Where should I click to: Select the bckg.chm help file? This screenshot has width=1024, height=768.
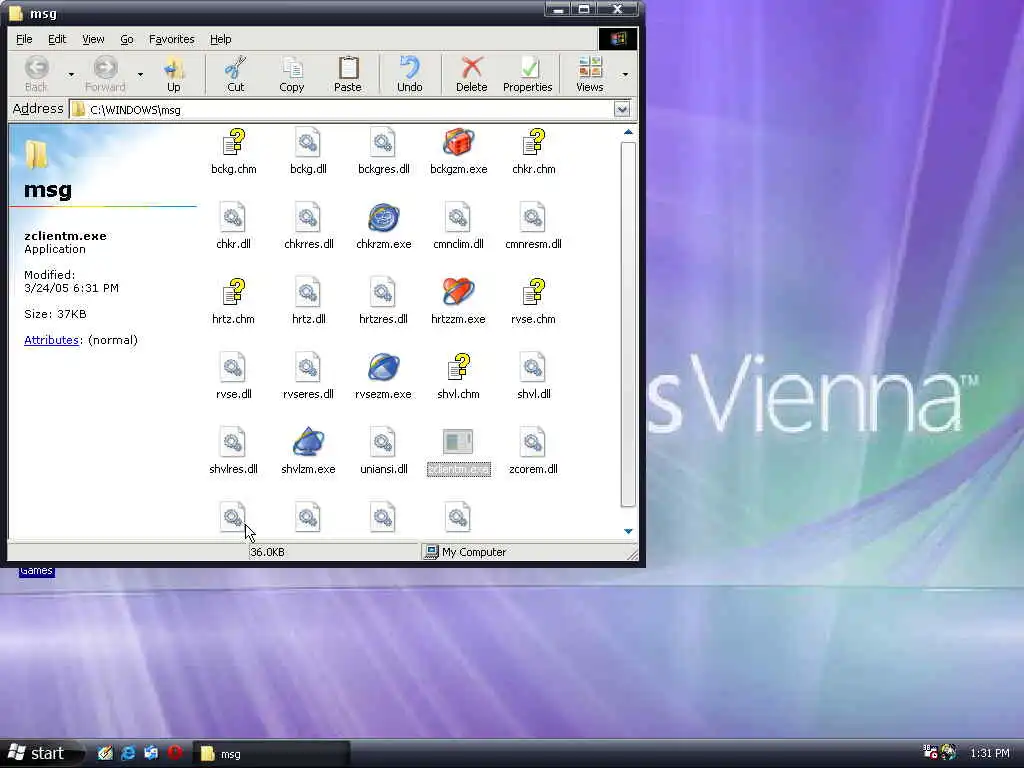234,152
